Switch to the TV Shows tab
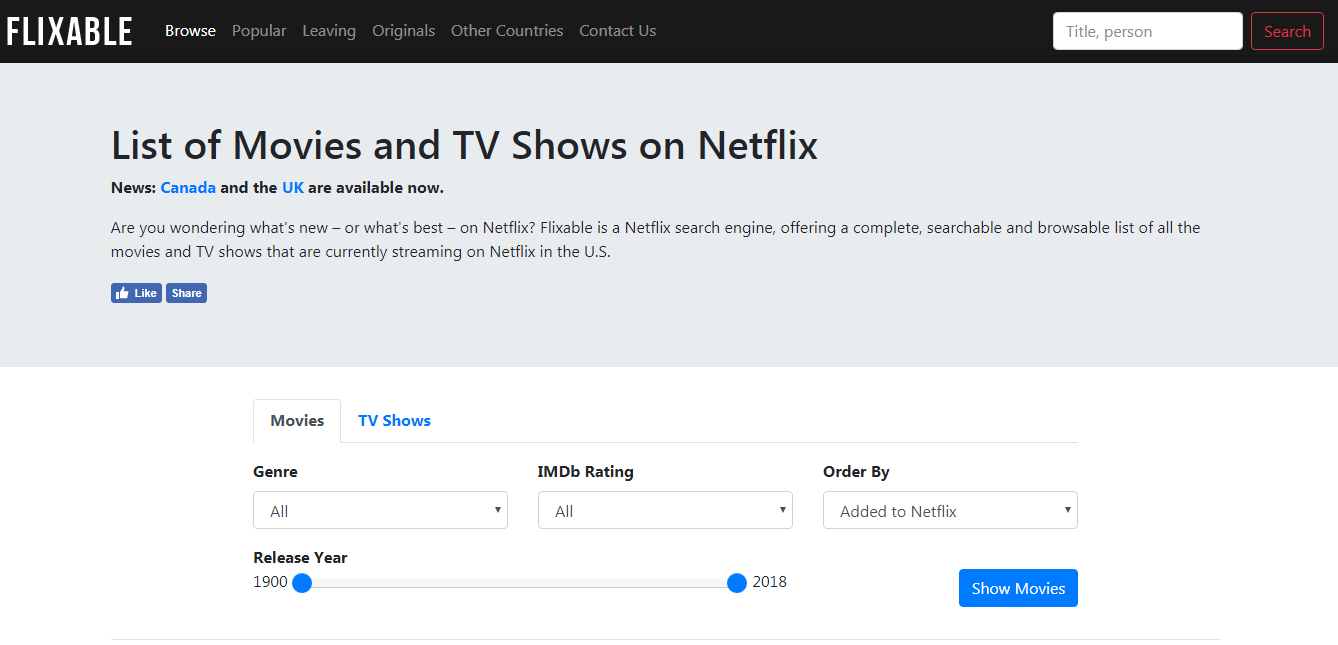This screenshot has width=1338, height=645. pyautogui.click(x=394, y=420)
